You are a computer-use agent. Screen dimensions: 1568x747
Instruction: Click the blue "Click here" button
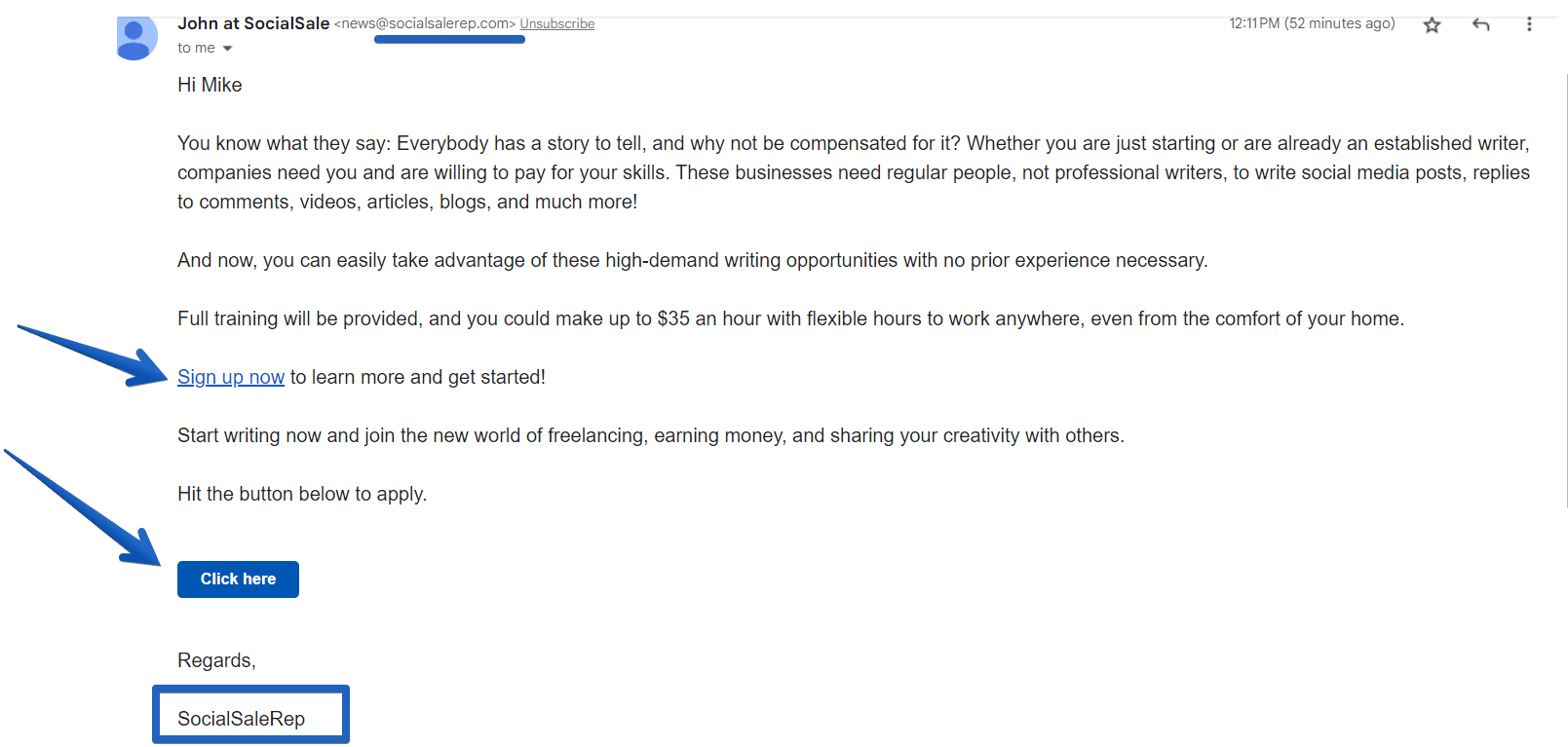pos(238,579)
